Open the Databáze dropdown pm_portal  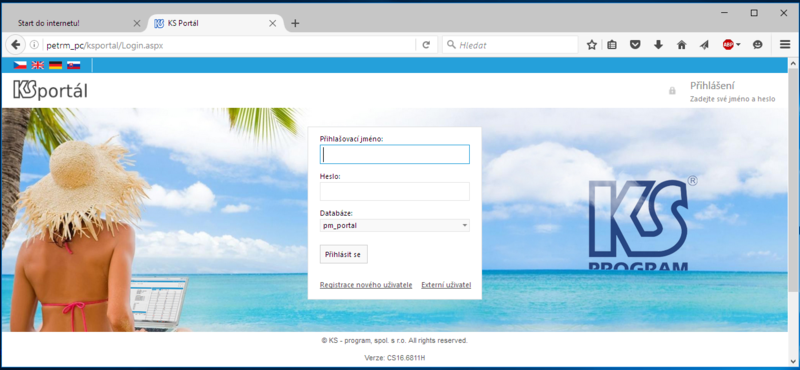tap(394, 226)
